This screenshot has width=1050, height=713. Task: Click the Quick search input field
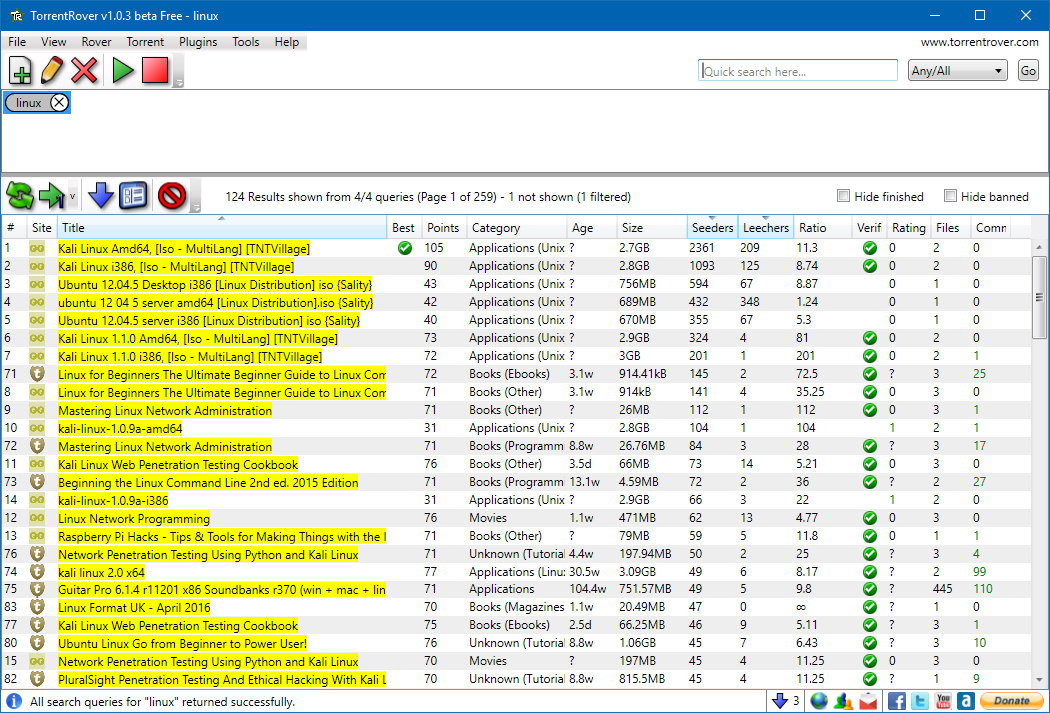click(797, 71)
